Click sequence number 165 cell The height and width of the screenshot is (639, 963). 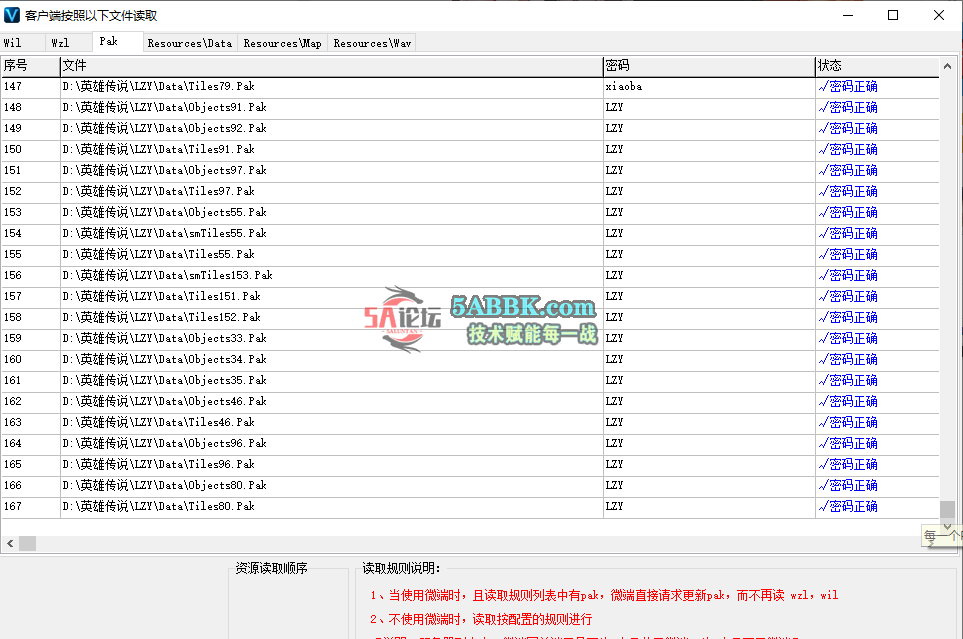coord(30,465)
